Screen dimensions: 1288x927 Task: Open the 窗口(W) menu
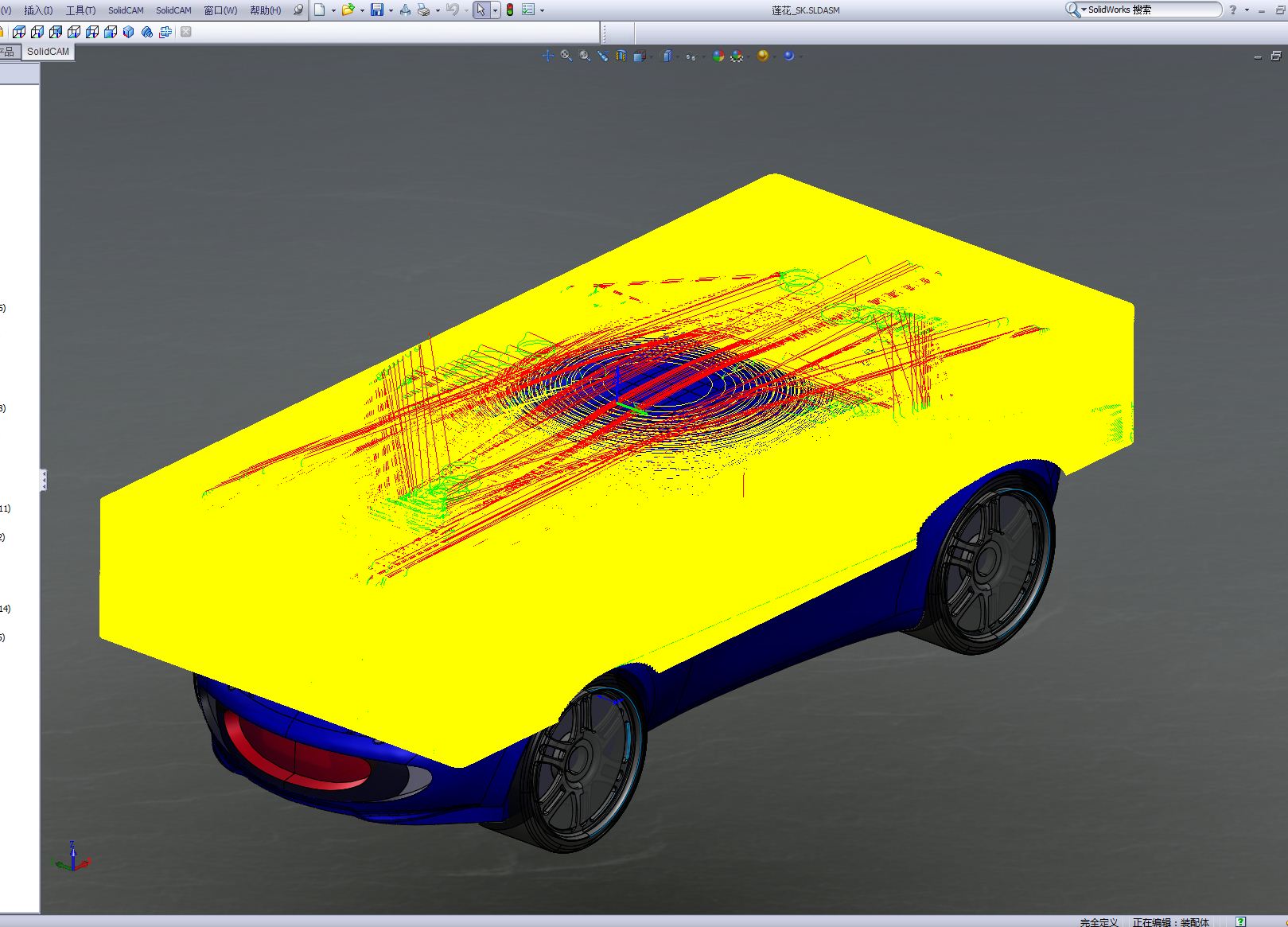(x=220, y=10)
